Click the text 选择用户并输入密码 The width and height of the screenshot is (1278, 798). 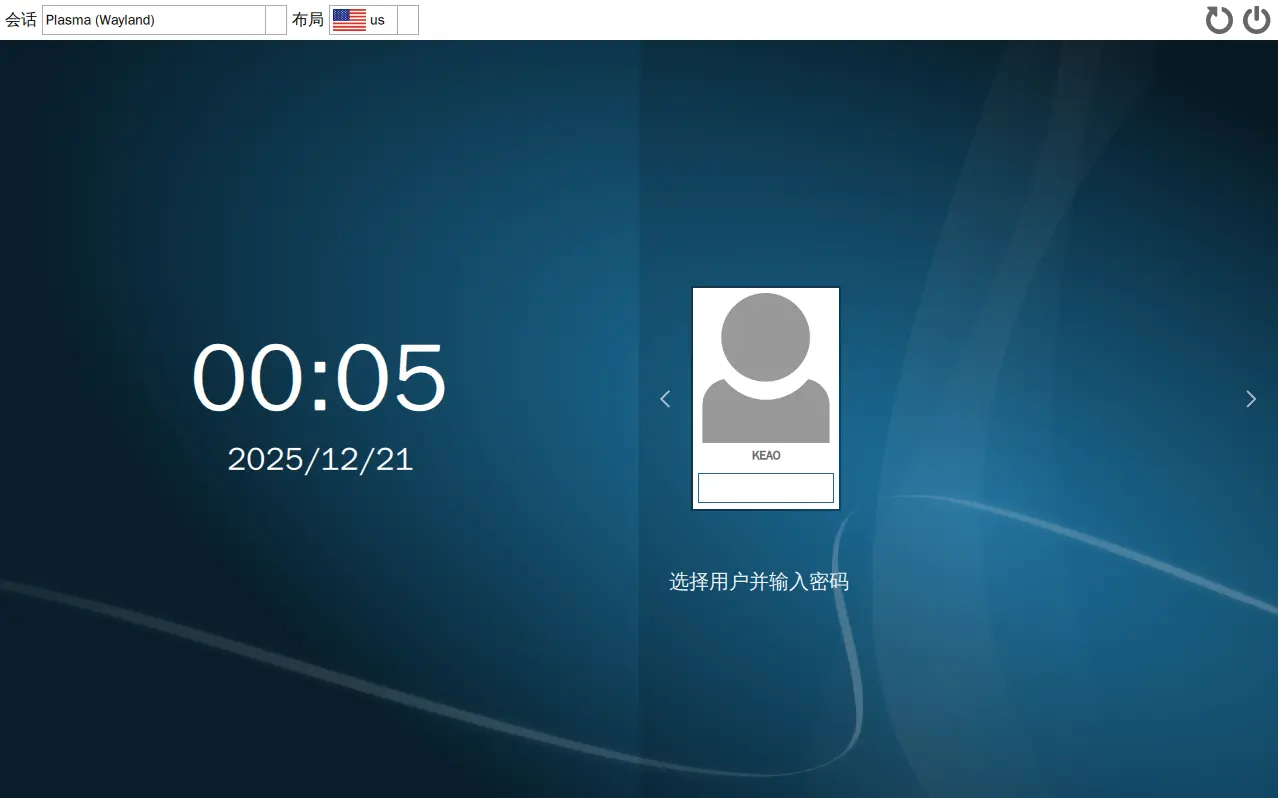click(759, 581)
